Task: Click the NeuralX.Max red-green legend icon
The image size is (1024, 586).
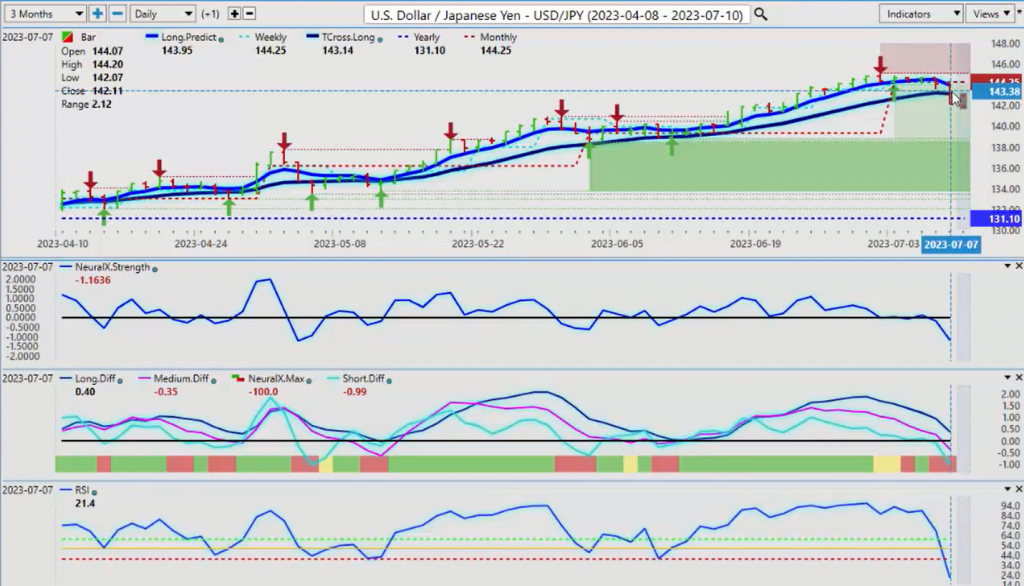Action: (x=238, y=379)
